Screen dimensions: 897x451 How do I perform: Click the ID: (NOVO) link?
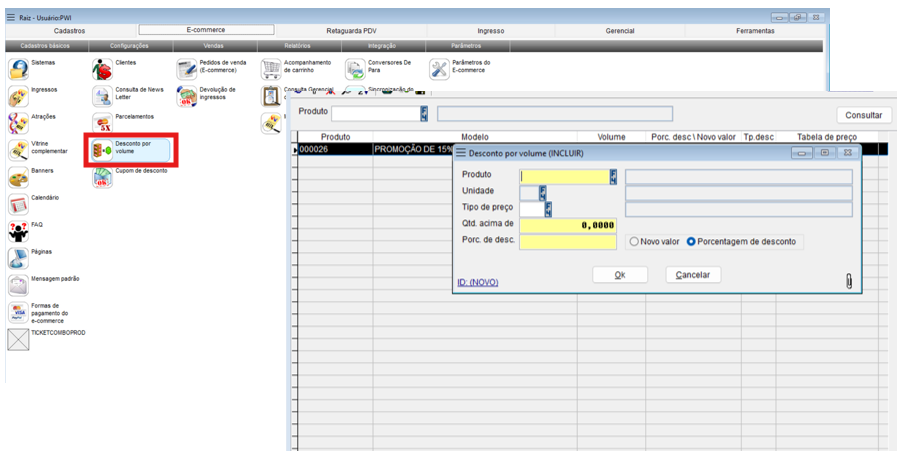coord(477,283)
